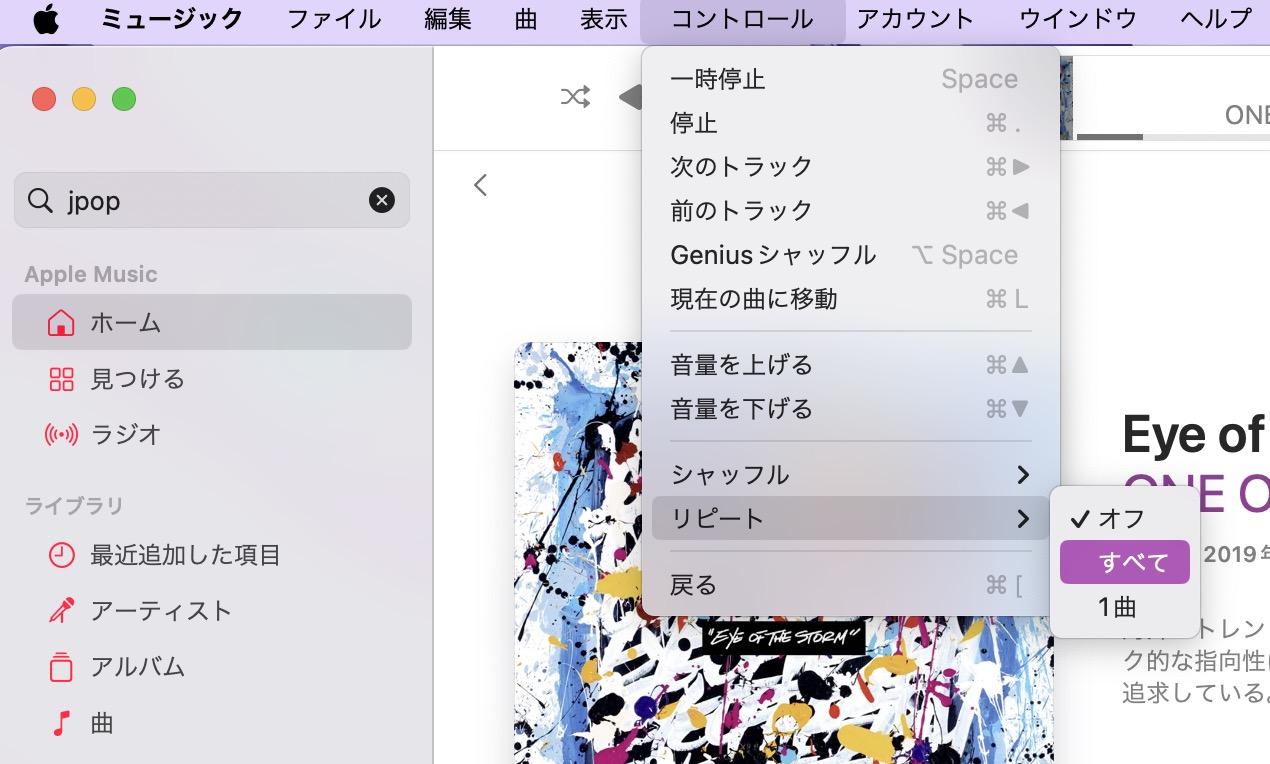Screen dimensions: 1270x764
Task: Set repeat to すべて
Action: [1125, 562]
